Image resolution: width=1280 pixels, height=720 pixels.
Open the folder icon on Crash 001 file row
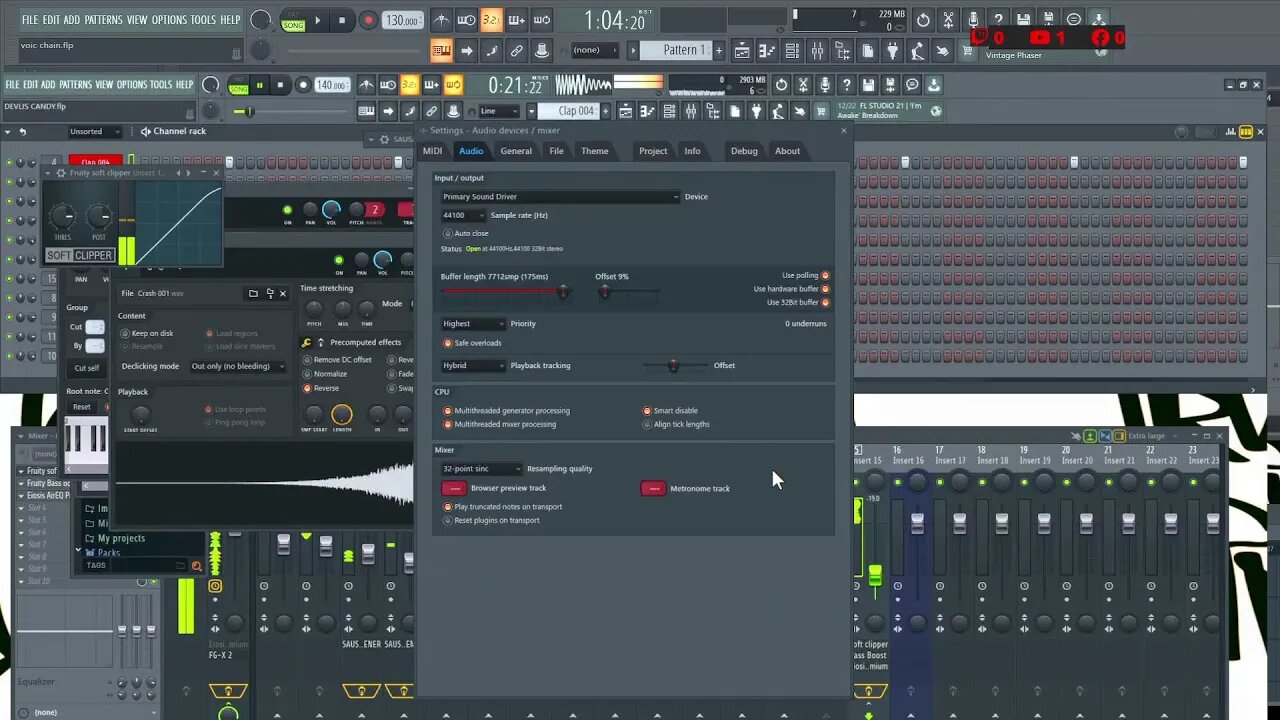point(253,293)
